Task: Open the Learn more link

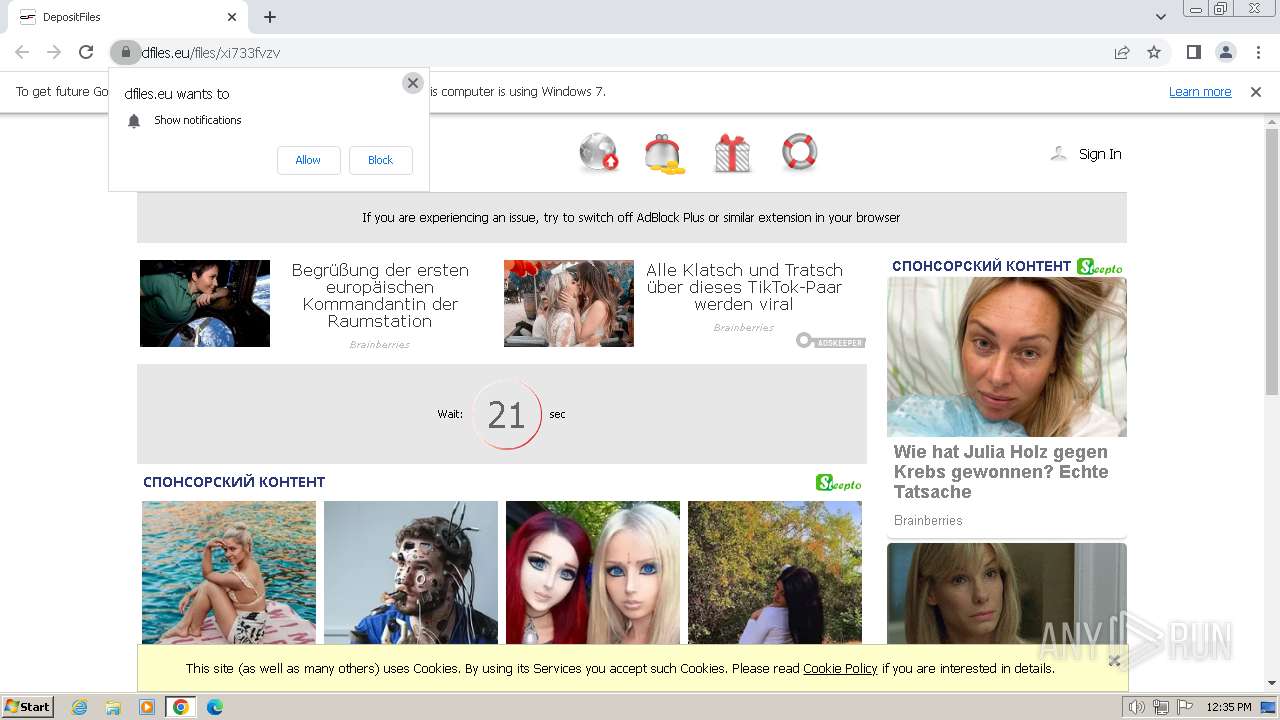Action: coord(1200,92)
